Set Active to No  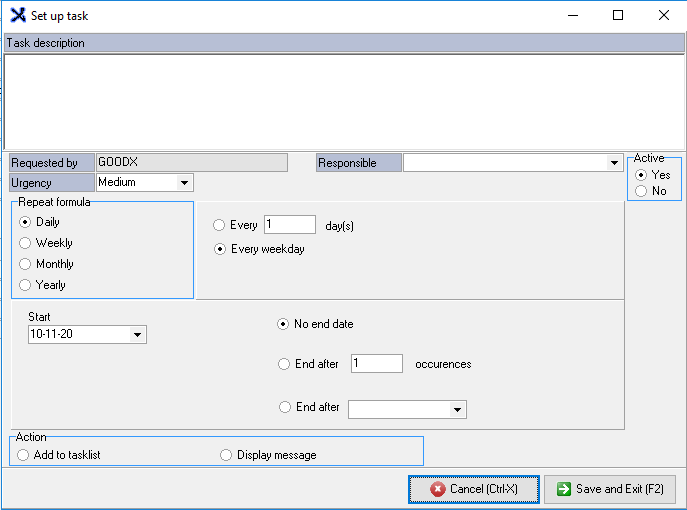point(641,191)
